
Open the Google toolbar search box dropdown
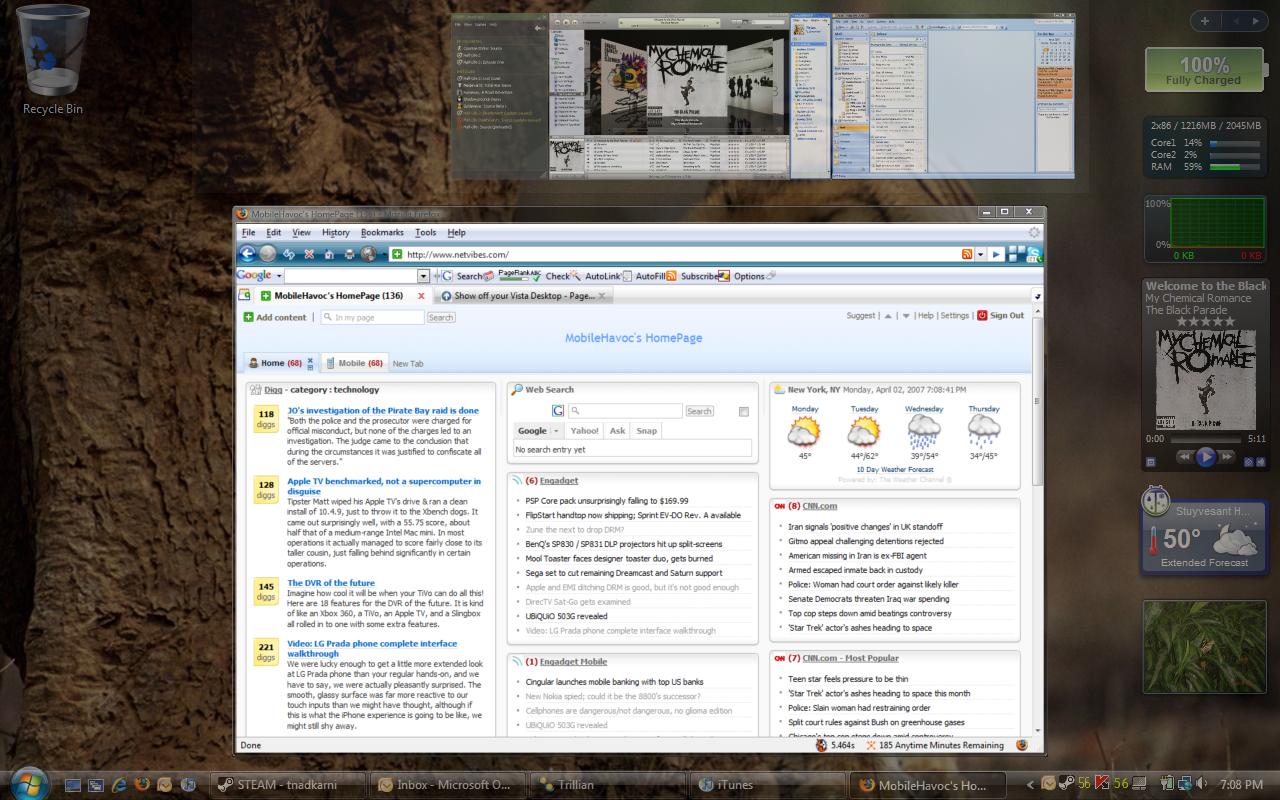point(423,276)
